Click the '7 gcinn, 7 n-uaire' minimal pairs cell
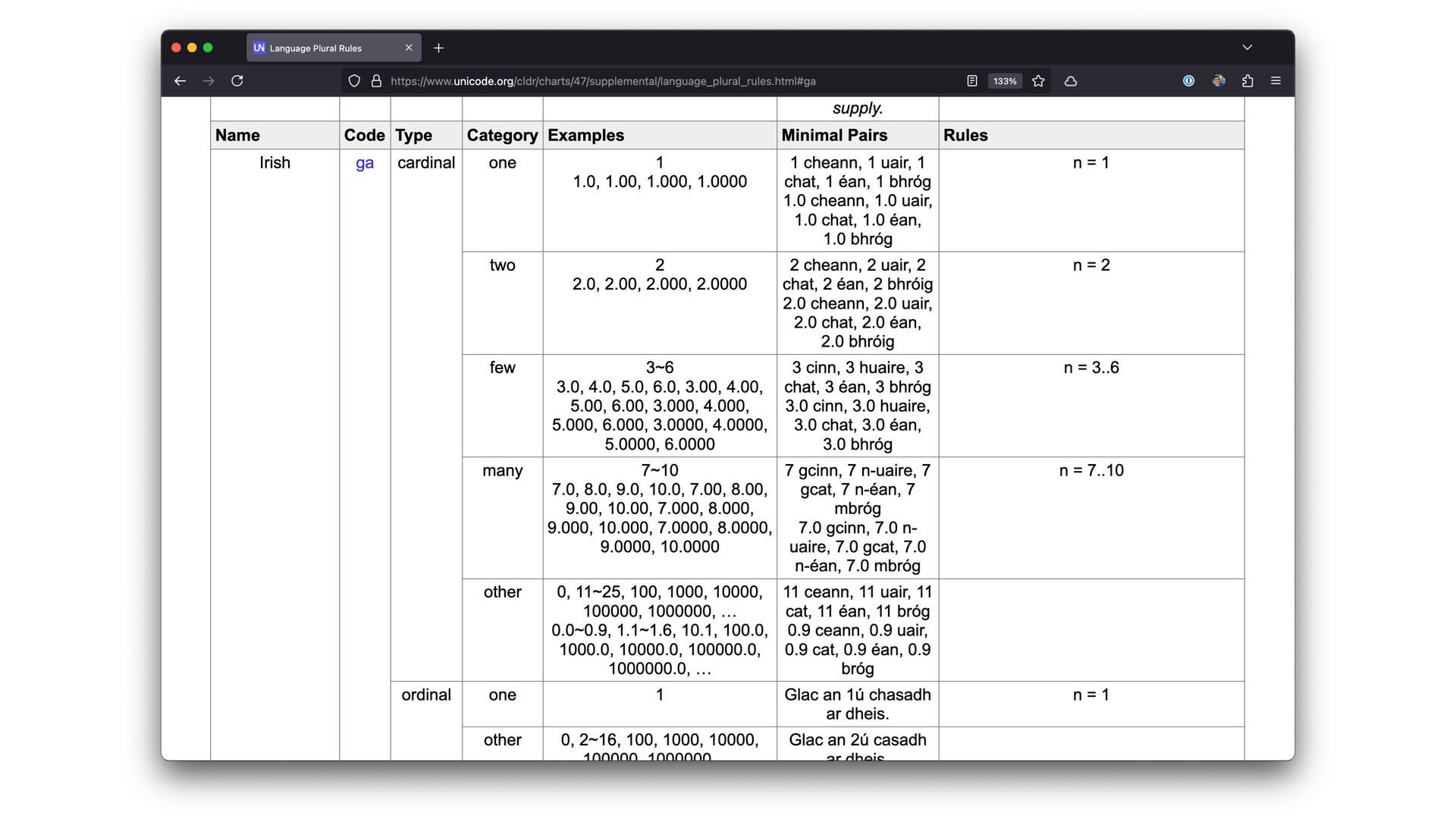This screenshot has height=819, width=1456. click(x=858, y=518)
